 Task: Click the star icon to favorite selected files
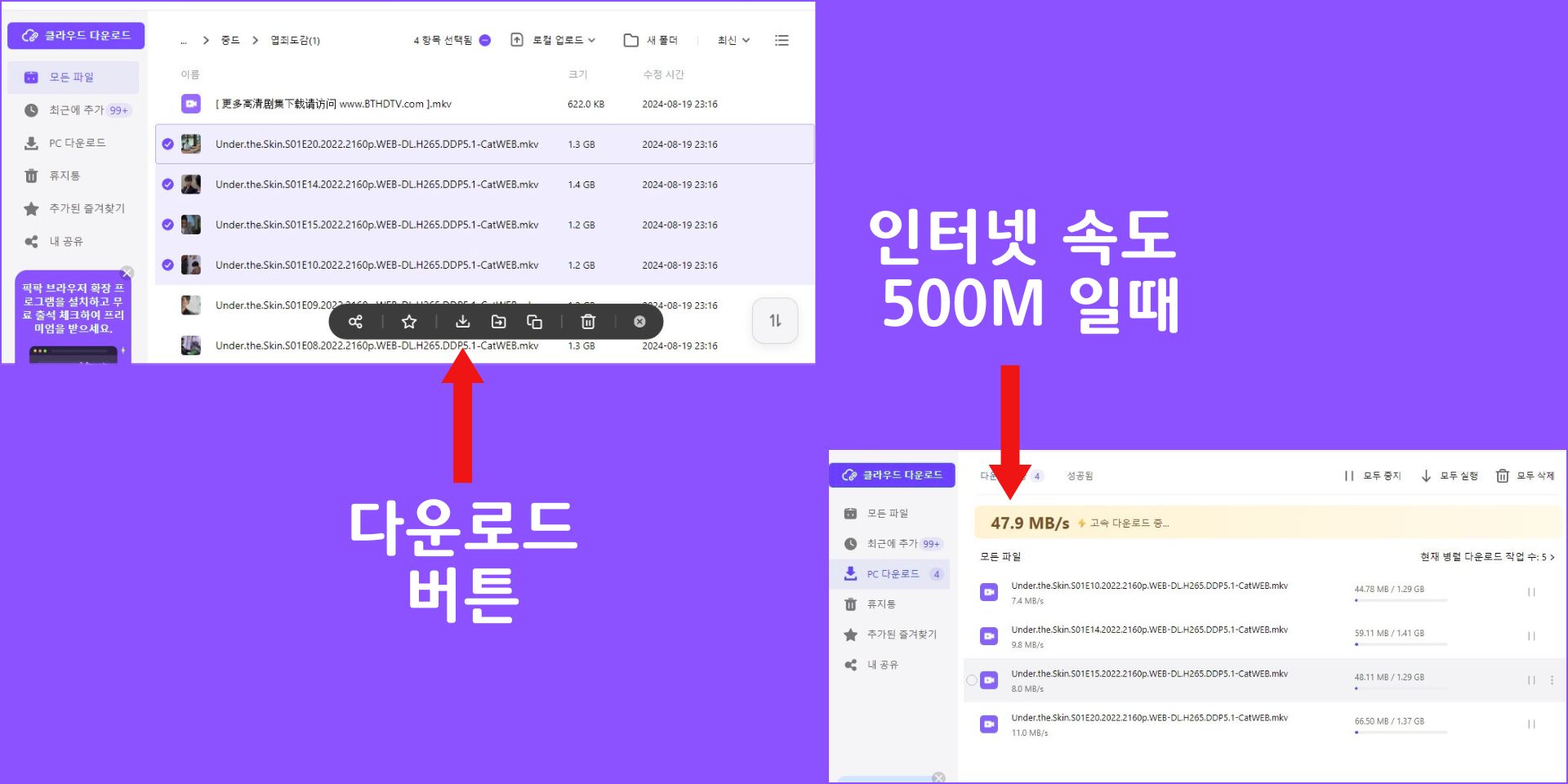(408, 321)
